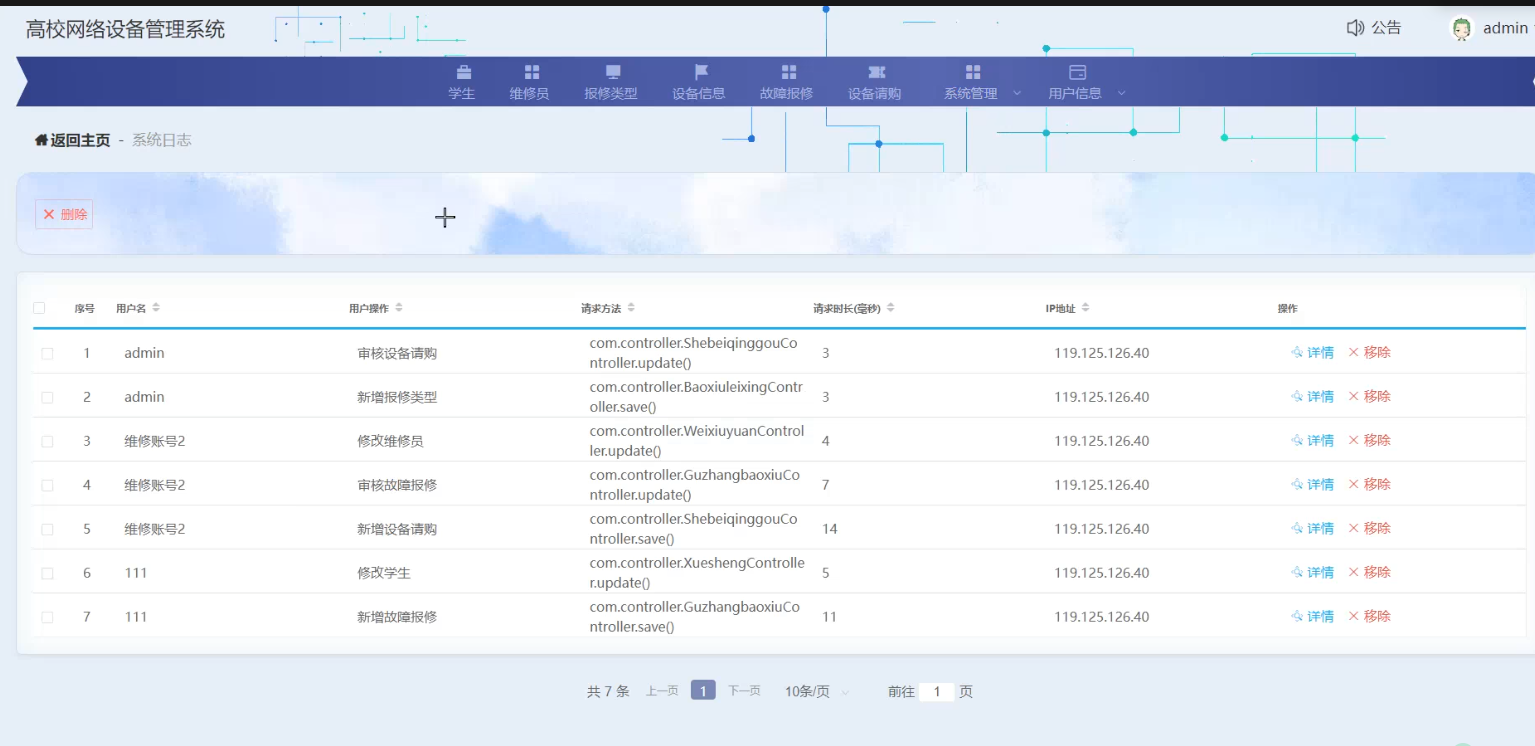Click 移除 for row 1 审核设备请购
The image size is (1535, 746).
[1369, 352]
